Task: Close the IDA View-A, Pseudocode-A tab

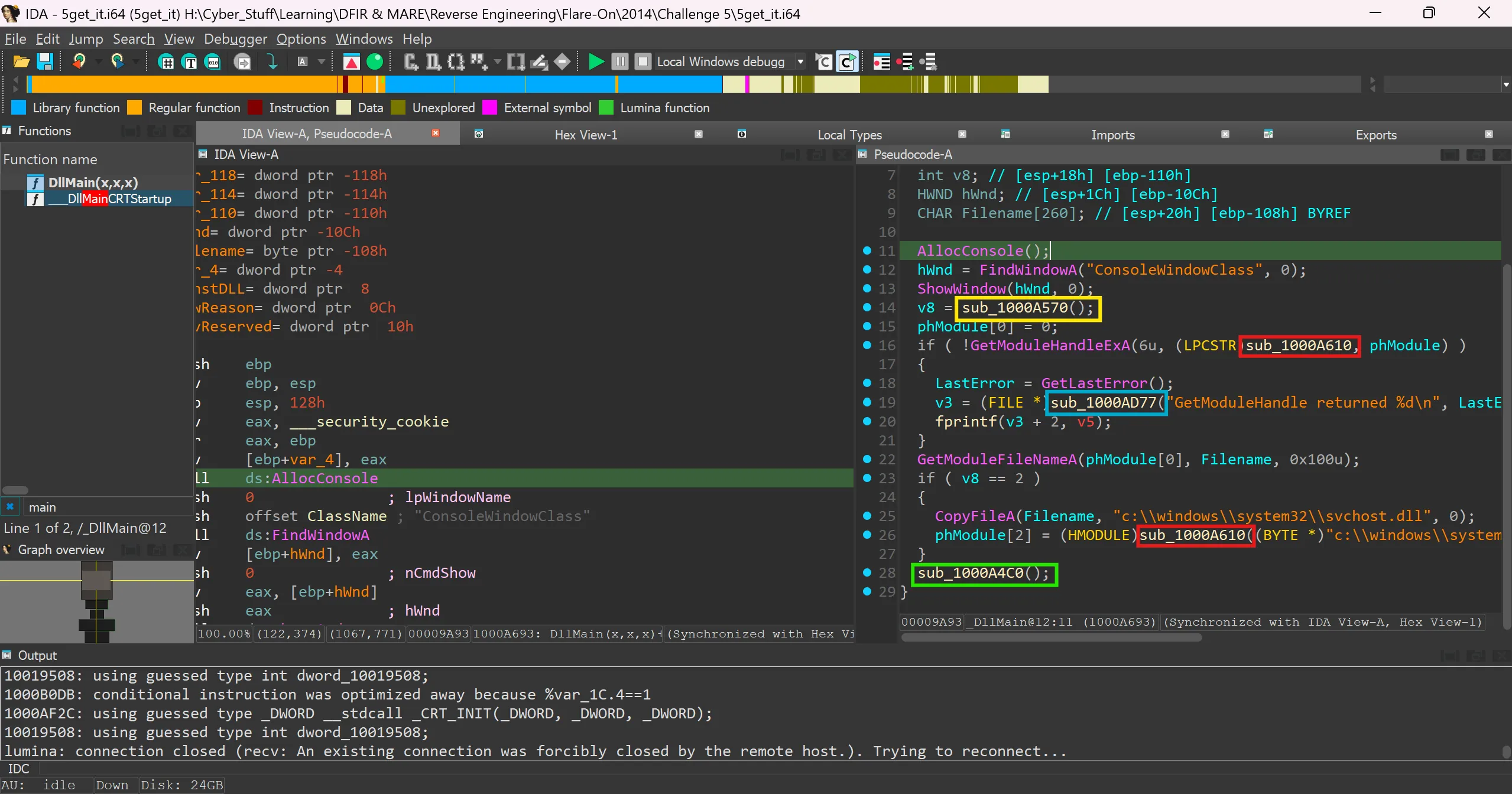Action: click(x=436, y=134)
